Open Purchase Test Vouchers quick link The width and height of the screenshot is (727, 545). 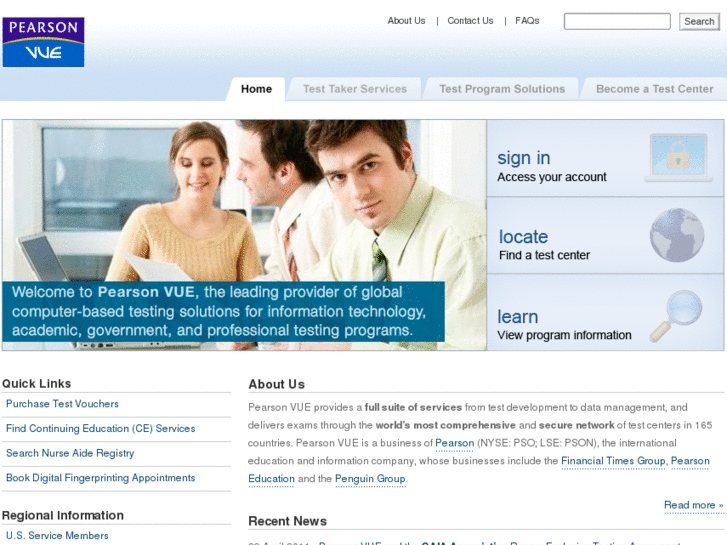tap(62, 404)
